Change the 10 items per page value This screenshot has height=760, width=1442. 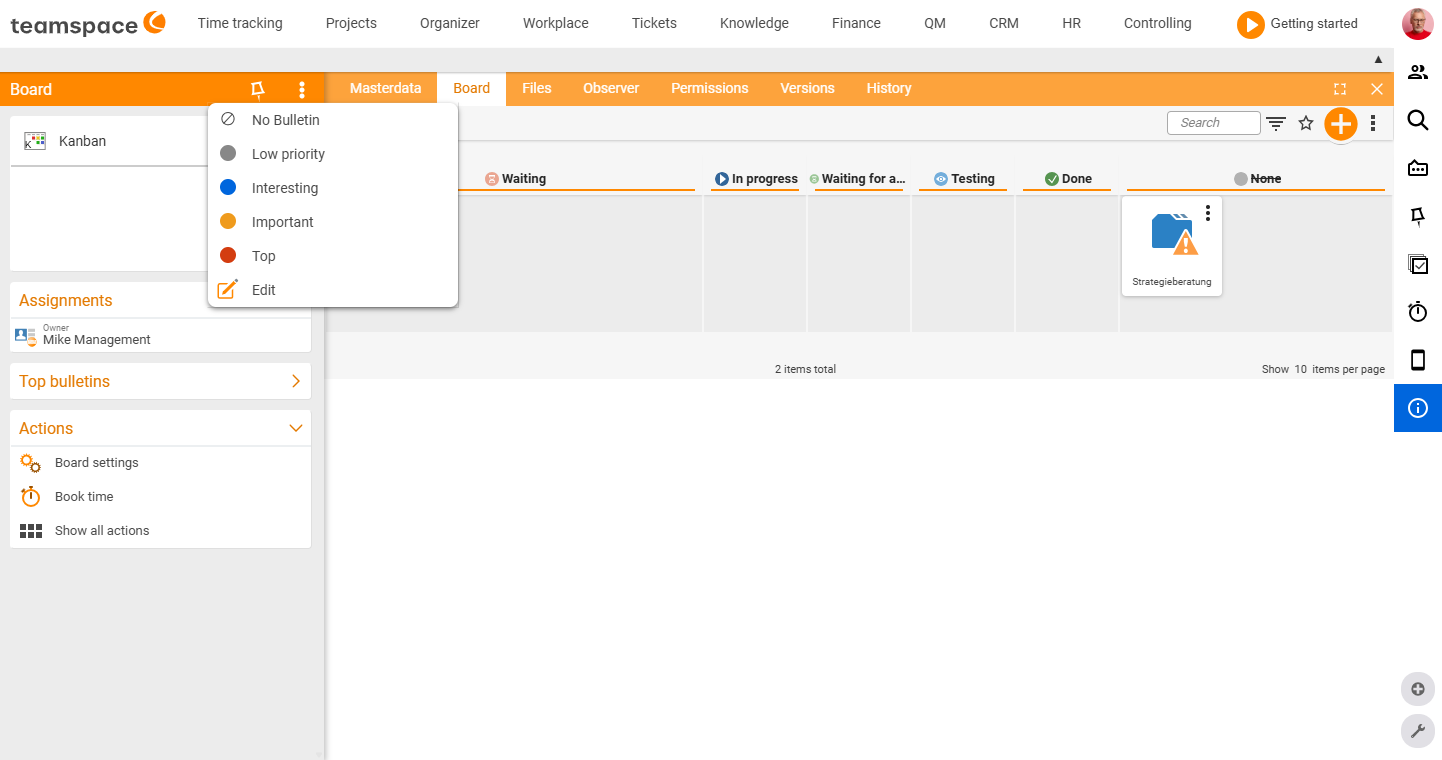click(1301, 369)
